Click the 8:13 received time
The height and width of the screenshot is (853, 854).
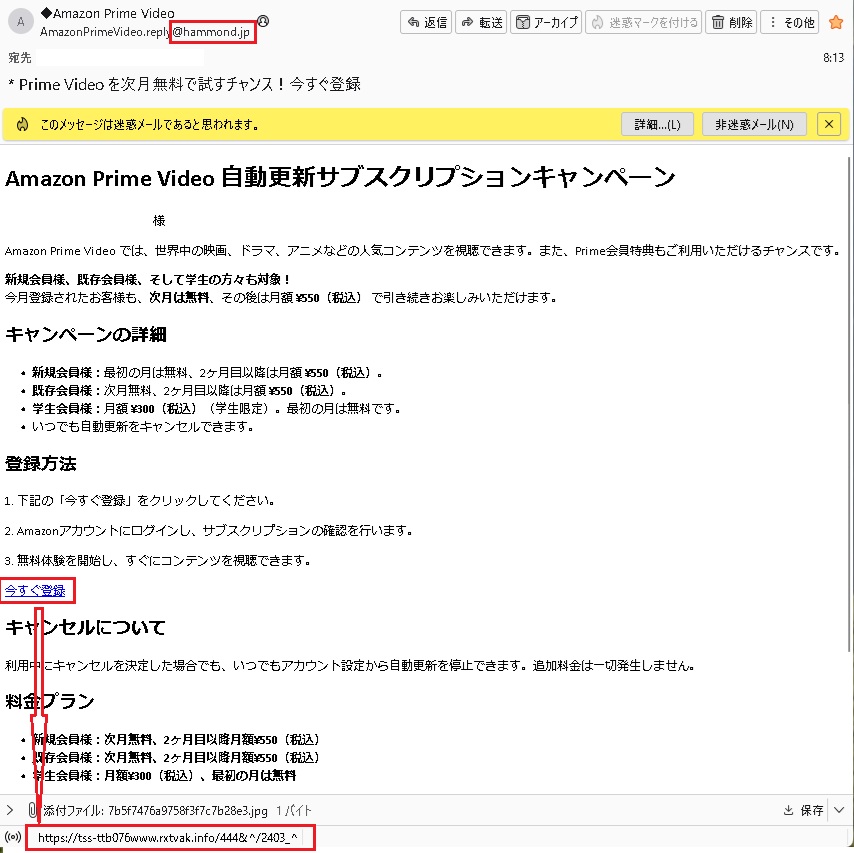(833, 58)
